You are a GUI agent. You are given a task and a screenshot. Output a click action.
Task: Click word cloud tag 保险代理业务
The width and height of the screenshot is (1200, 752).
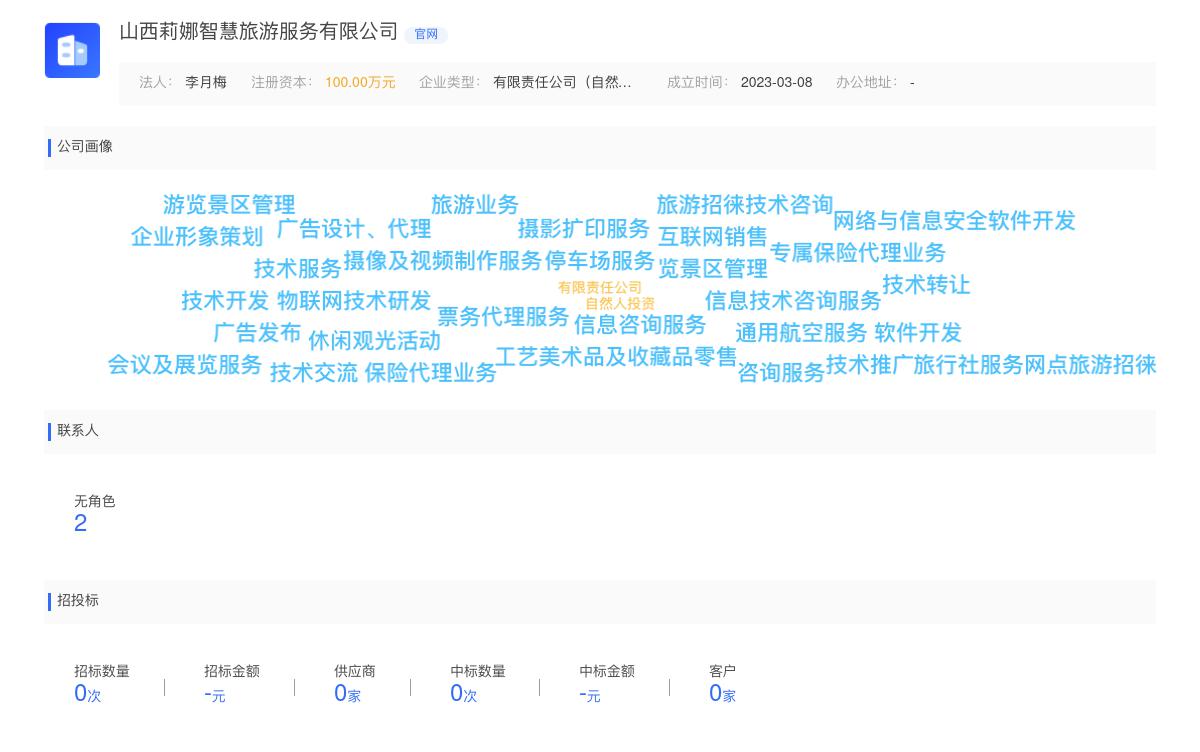tap(431, 373)
